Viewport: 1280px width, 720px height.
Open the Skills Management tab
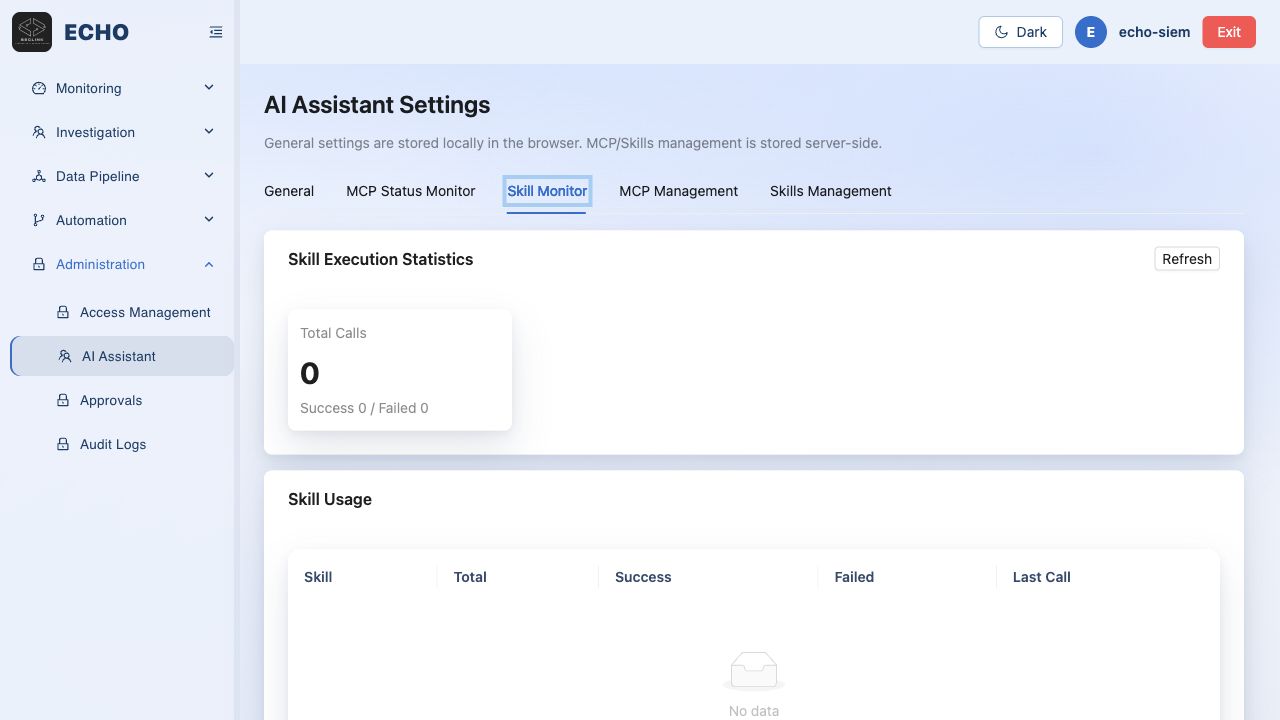tap(830, 191)
